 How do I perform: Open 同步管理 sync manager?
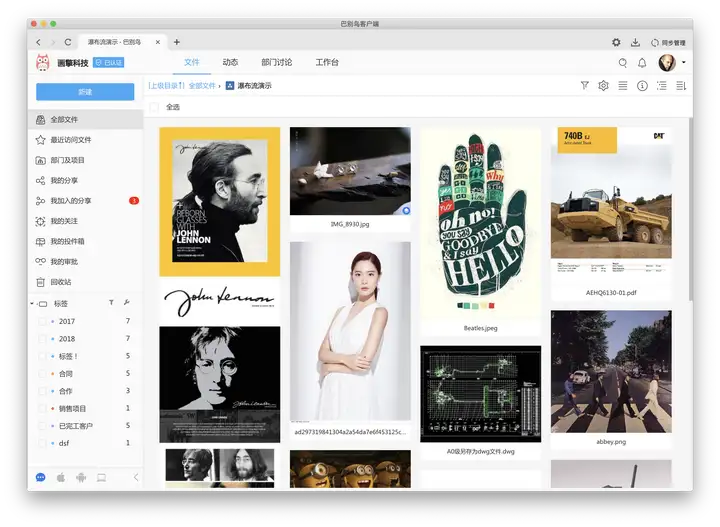pos(668,43)
